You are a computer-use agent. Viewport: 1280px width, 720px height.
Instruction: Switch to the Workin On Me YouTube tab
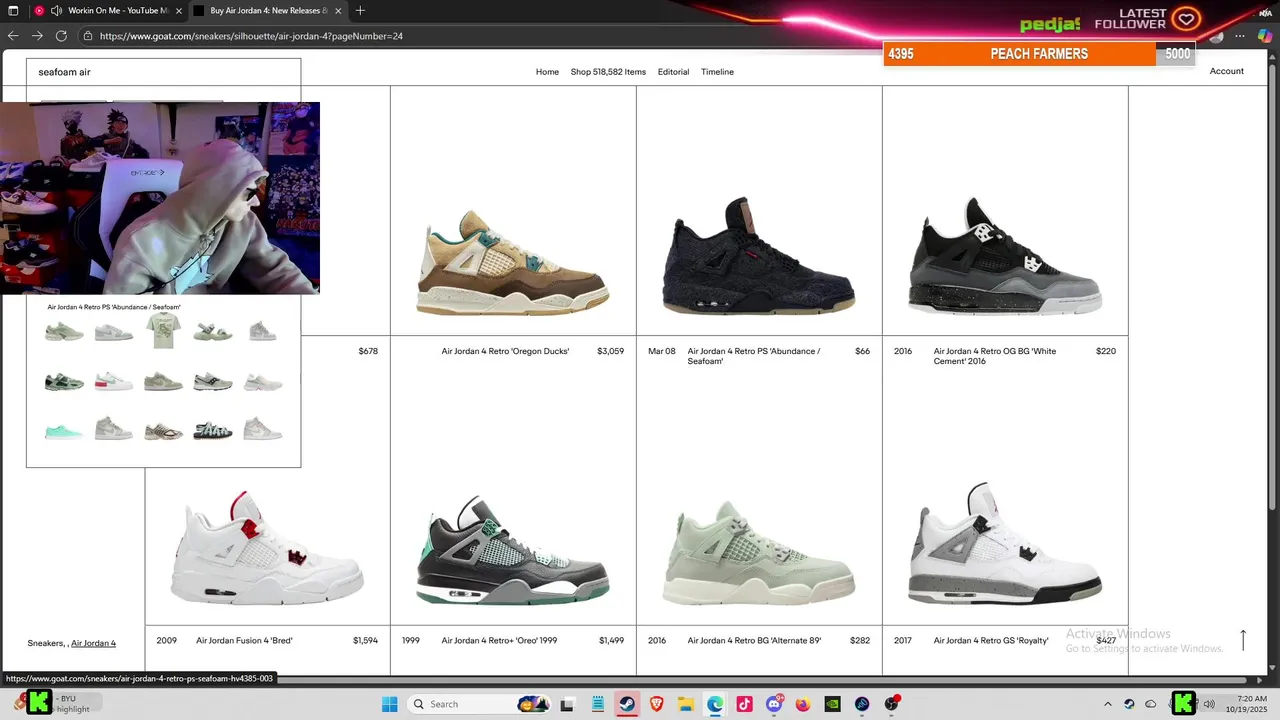111,10
